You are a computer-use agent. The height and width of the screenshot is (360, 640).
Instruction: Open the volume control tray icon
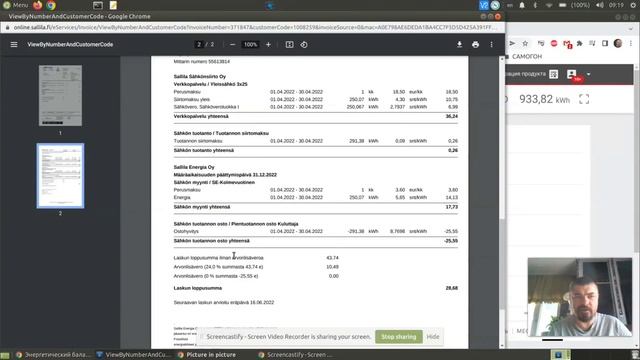point(600,5)
